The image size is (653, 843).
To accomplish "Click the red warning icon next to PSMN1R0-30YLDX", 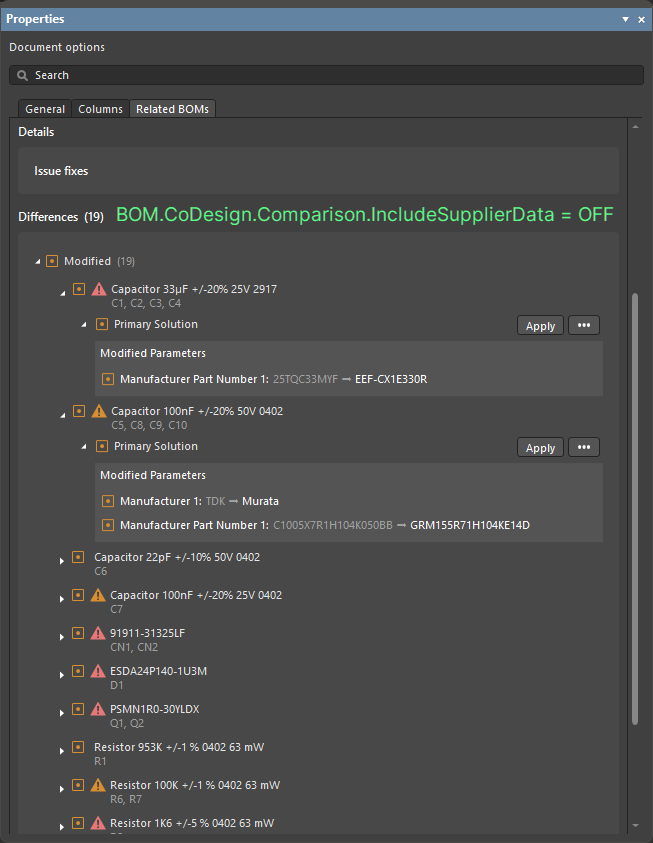I will tap(98, 709).
